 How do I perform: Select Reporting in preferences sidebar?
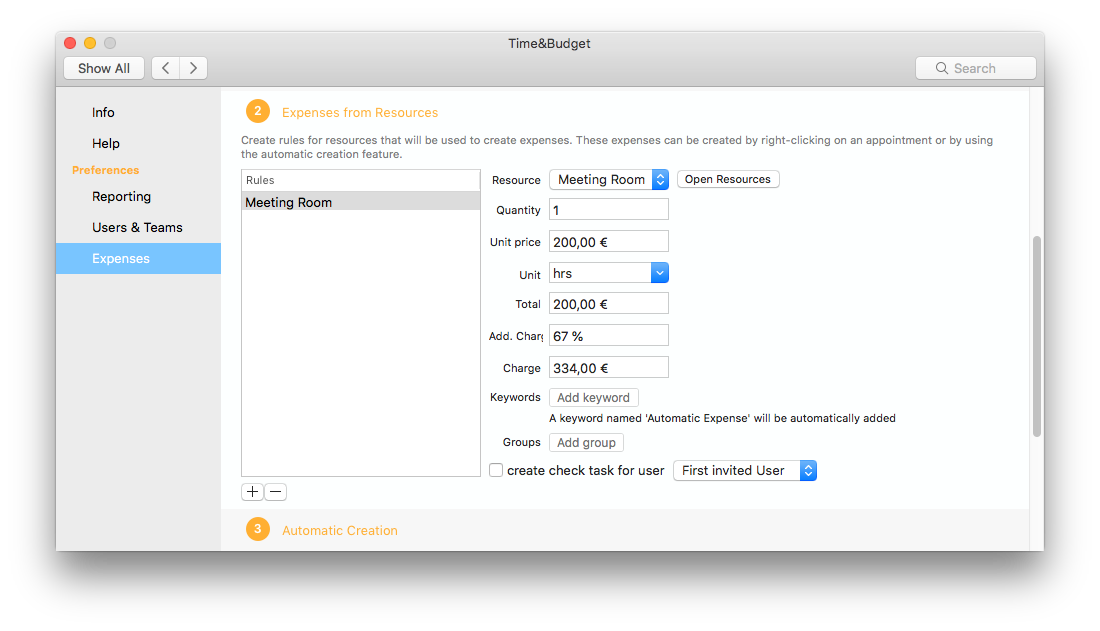(x=121, y=197)
